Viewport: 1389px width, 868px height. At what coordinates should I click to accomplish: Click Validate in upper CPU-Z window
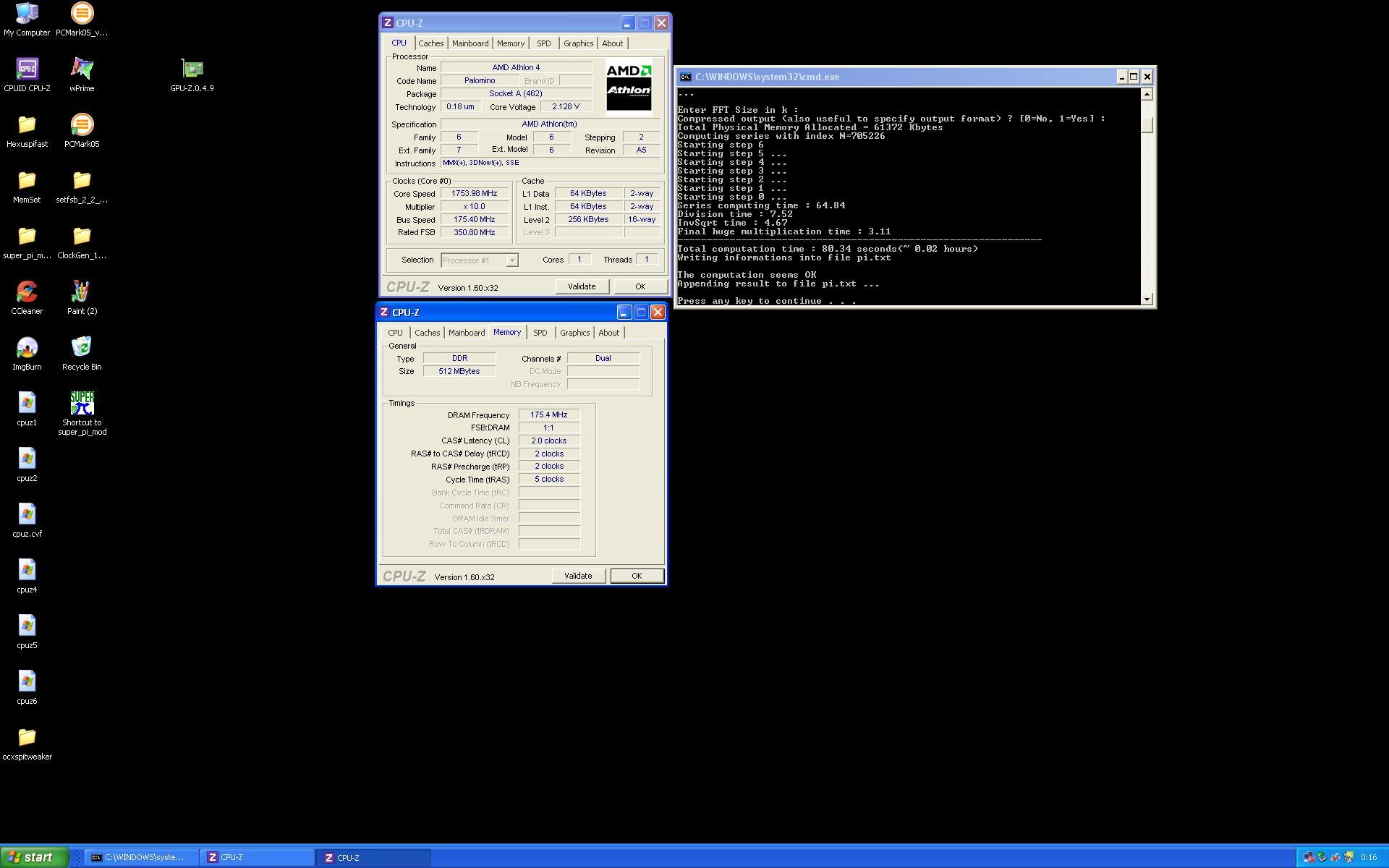tap(582, 286)
